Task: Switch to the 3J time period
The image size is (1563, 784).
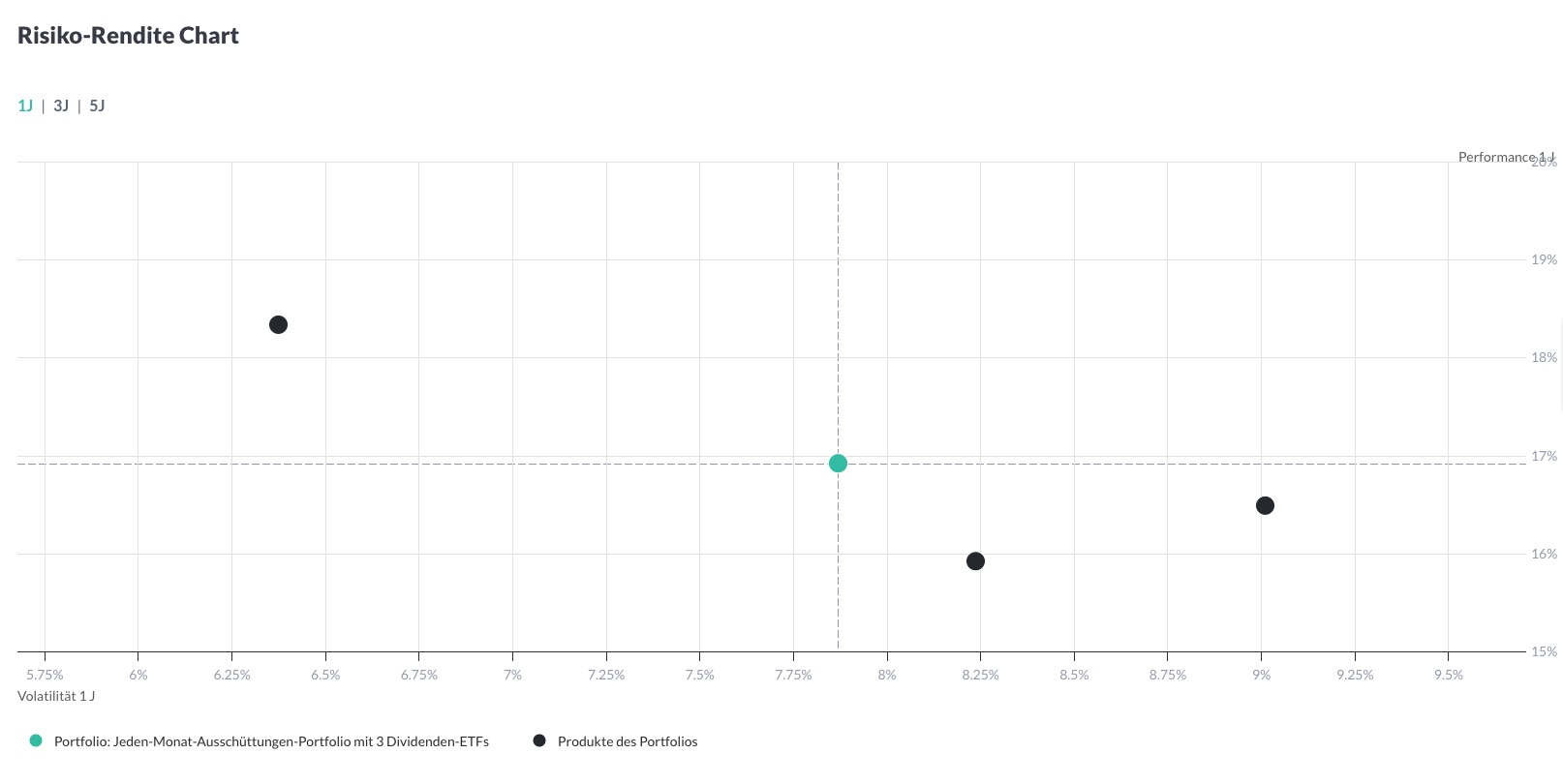Action: 61,106
